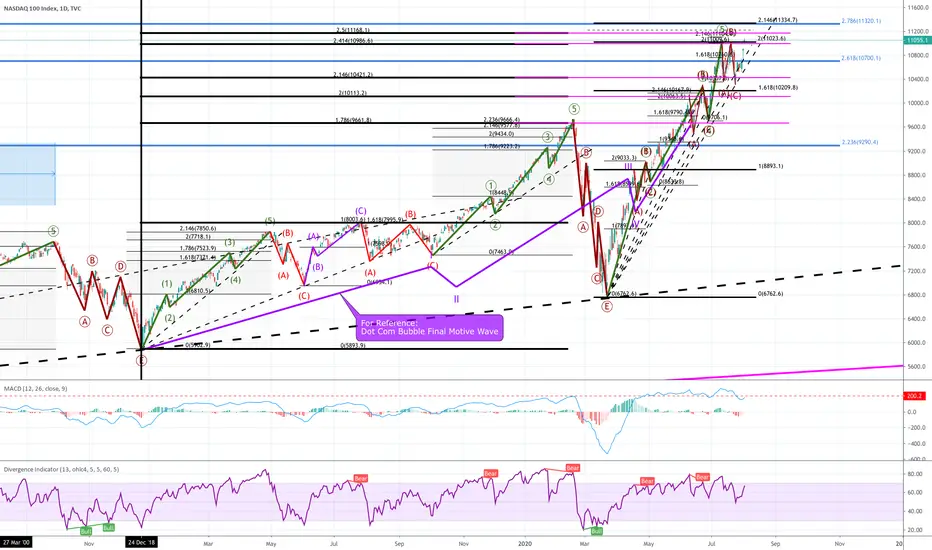Select the purple Dot Com Bubble reference callout

[x=430, y=327]
